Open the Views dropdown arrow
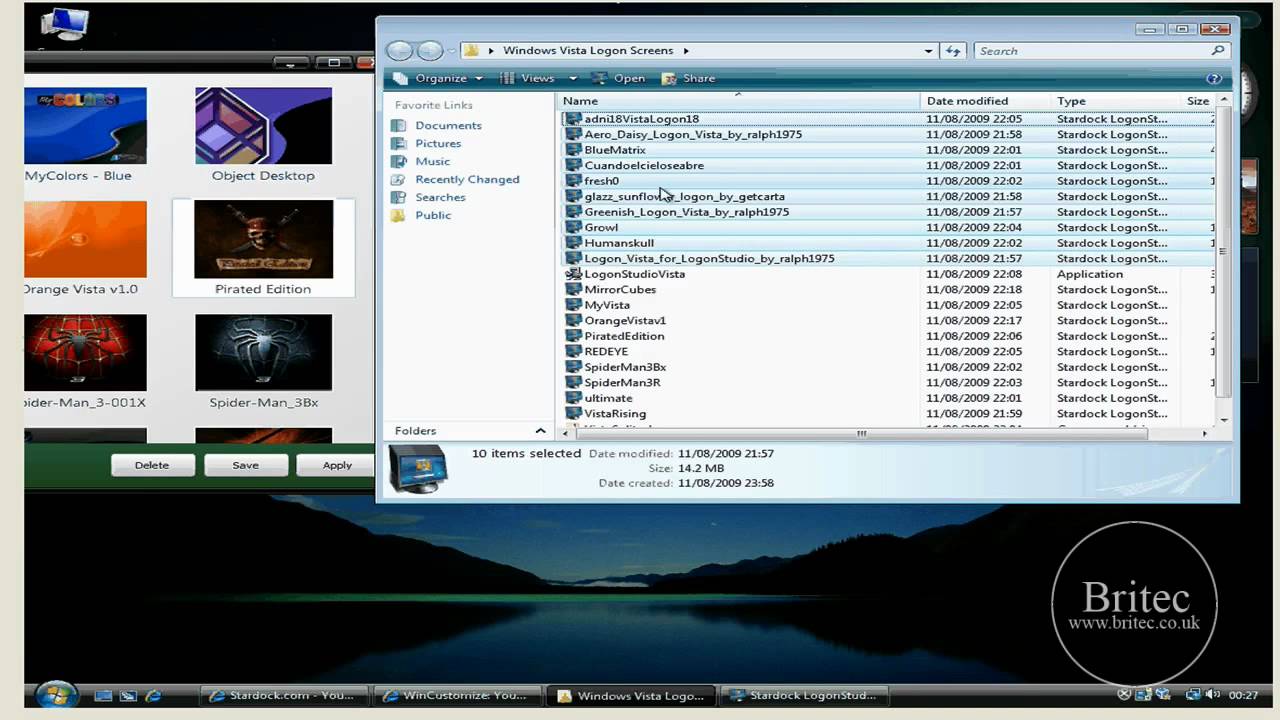The height and width of the screenshot is (720, 1280). 573,78
